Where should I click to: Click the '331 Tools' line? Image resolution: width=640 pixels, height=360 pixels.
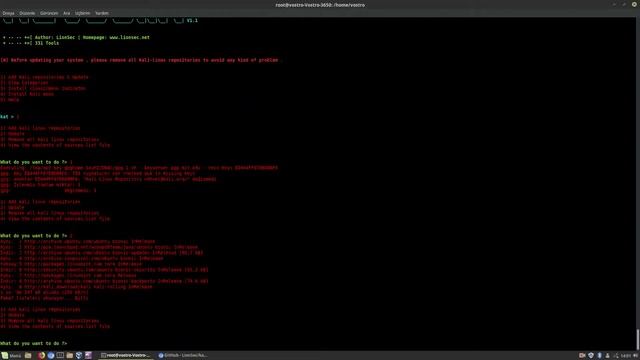[x=31, y=43]
